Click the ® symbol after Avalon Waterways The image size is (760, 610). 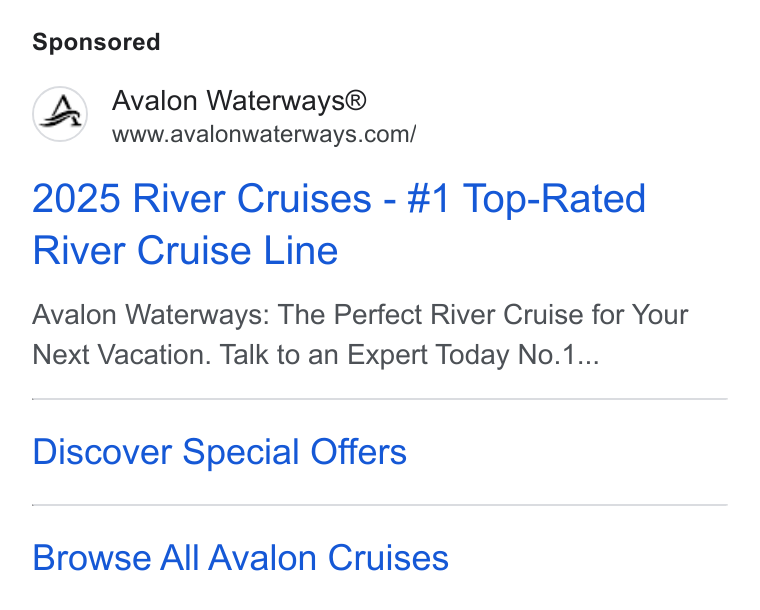[356, 101]
